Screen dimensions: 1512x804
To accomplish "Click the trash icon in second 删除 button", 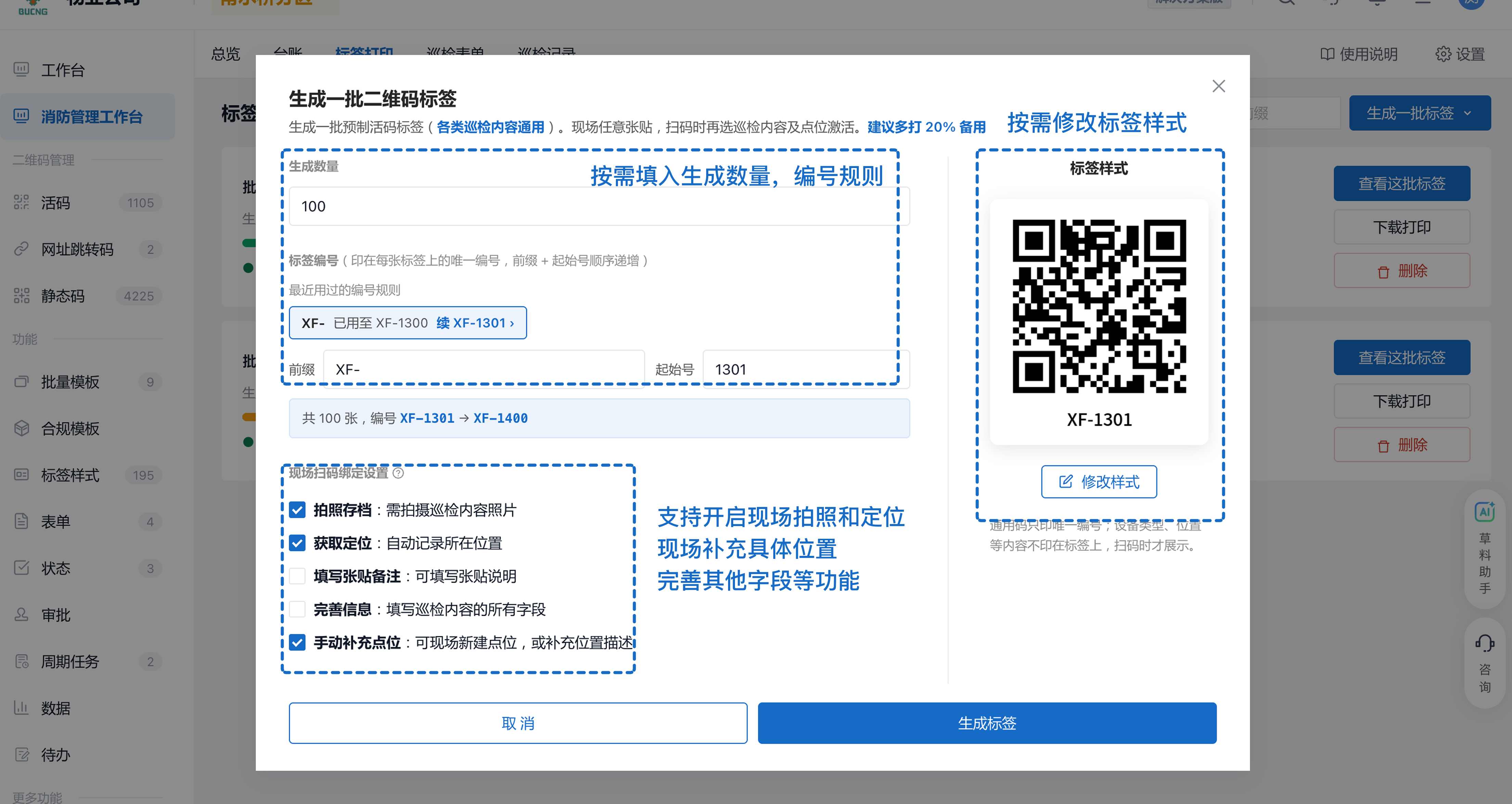I will pyautogui.click(x=1383, y=446).
